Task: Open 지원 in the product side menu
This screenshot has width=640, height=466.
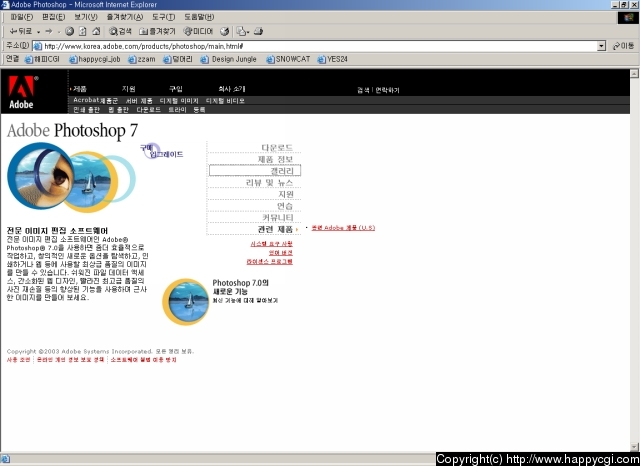Action: [x=286, y=194]
